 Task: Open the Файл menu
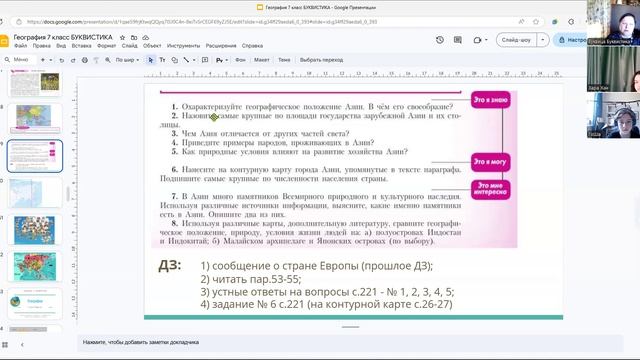coord(20,46)
